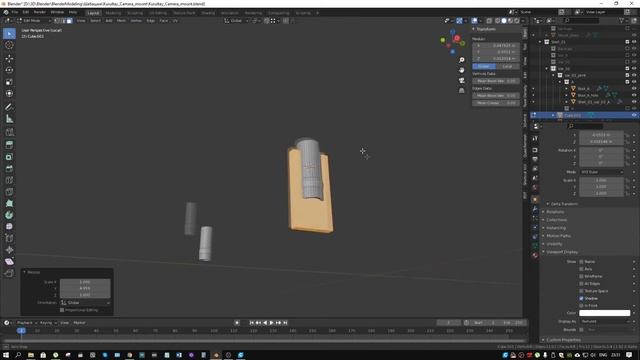Toggle X-ray display
The width and height of the screenshot is (640, 360).
tap(489, 20)
